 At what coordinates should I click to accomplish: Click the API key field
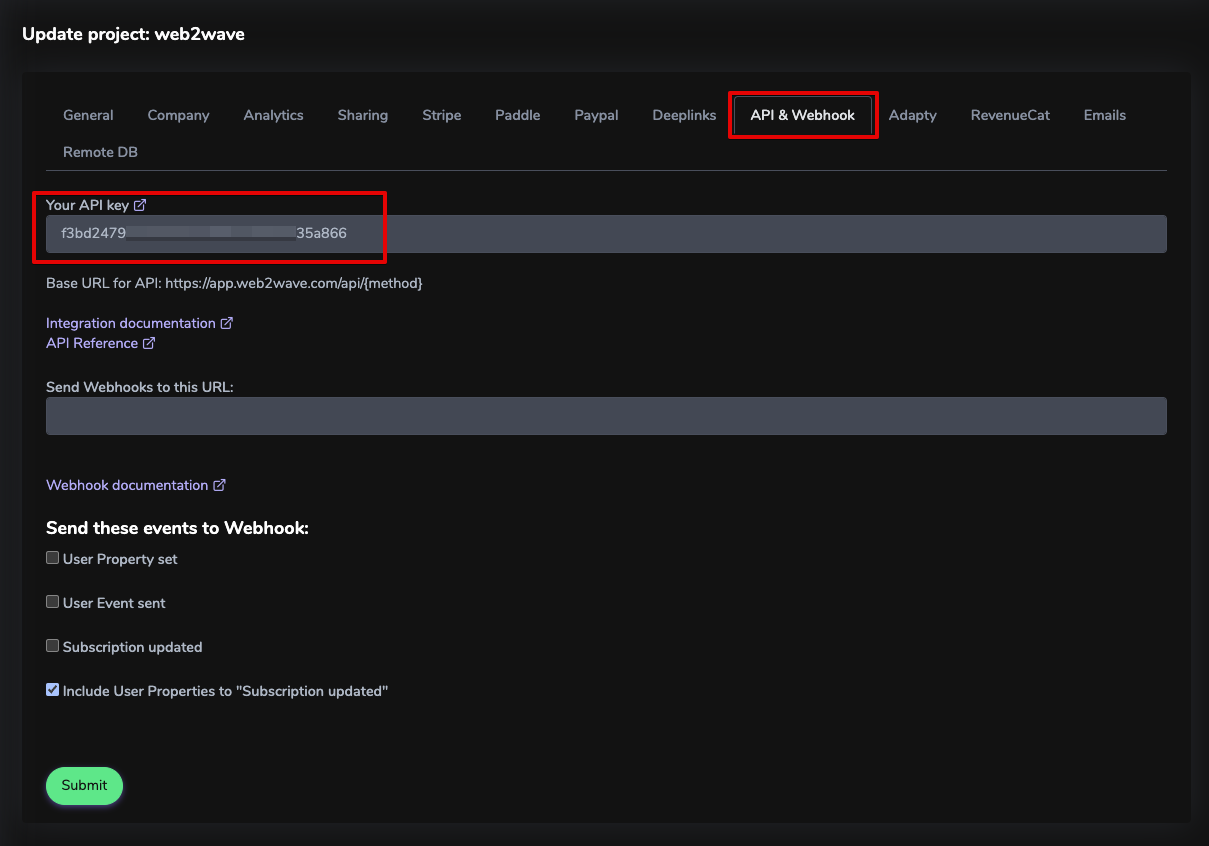click(x=606, y=234)
